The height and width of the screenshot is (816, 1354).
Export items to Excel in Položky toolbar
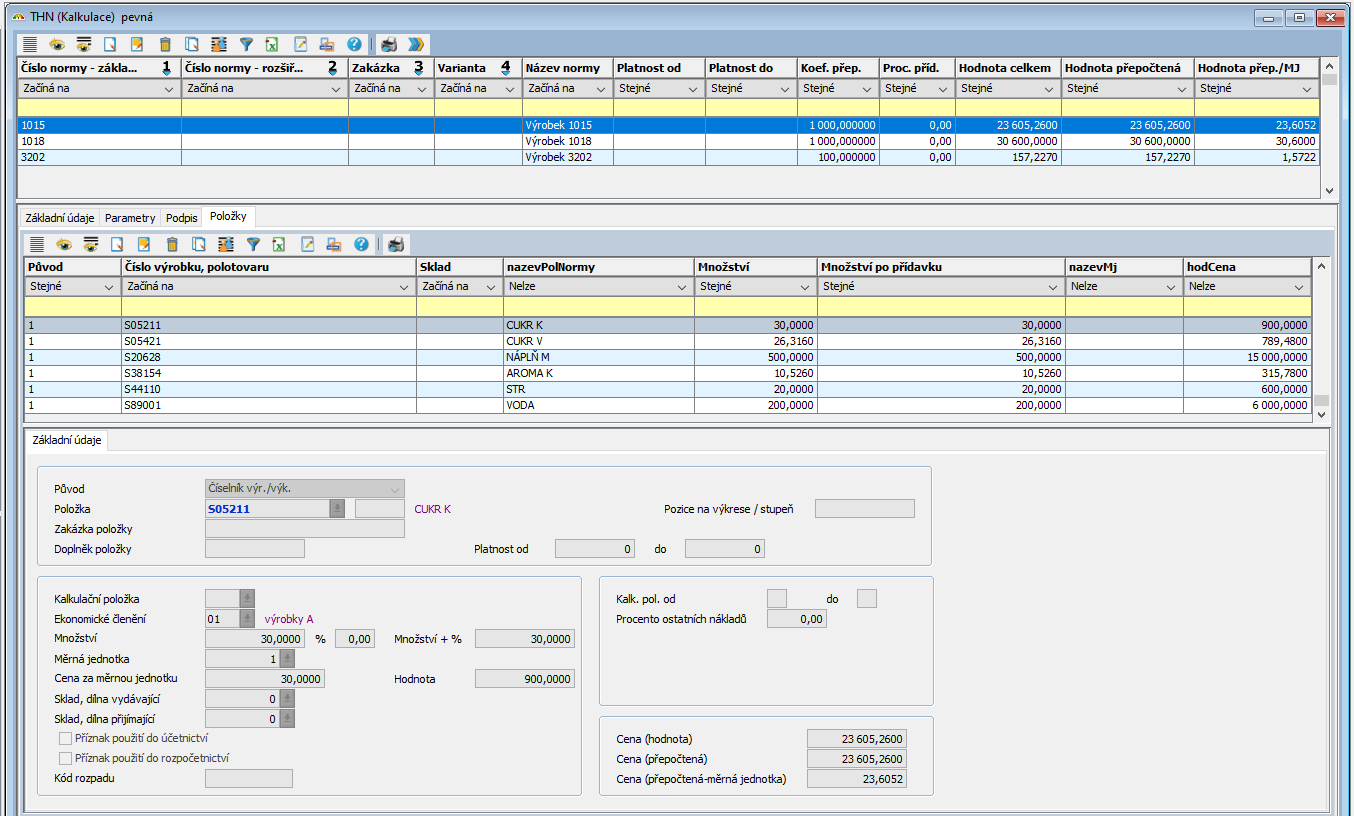click(280, 244)
